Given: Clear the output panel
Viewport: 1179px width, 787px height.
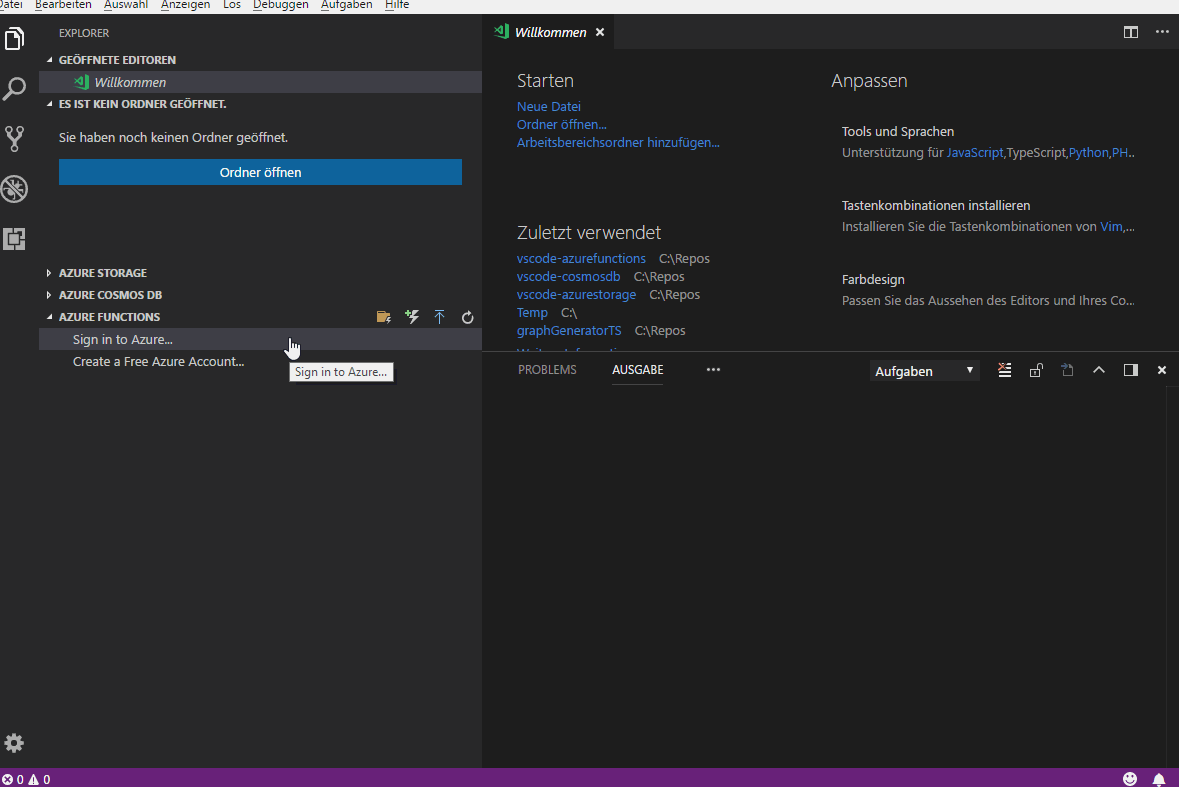Looking at the screenshot, I should tap(1005, 370).
